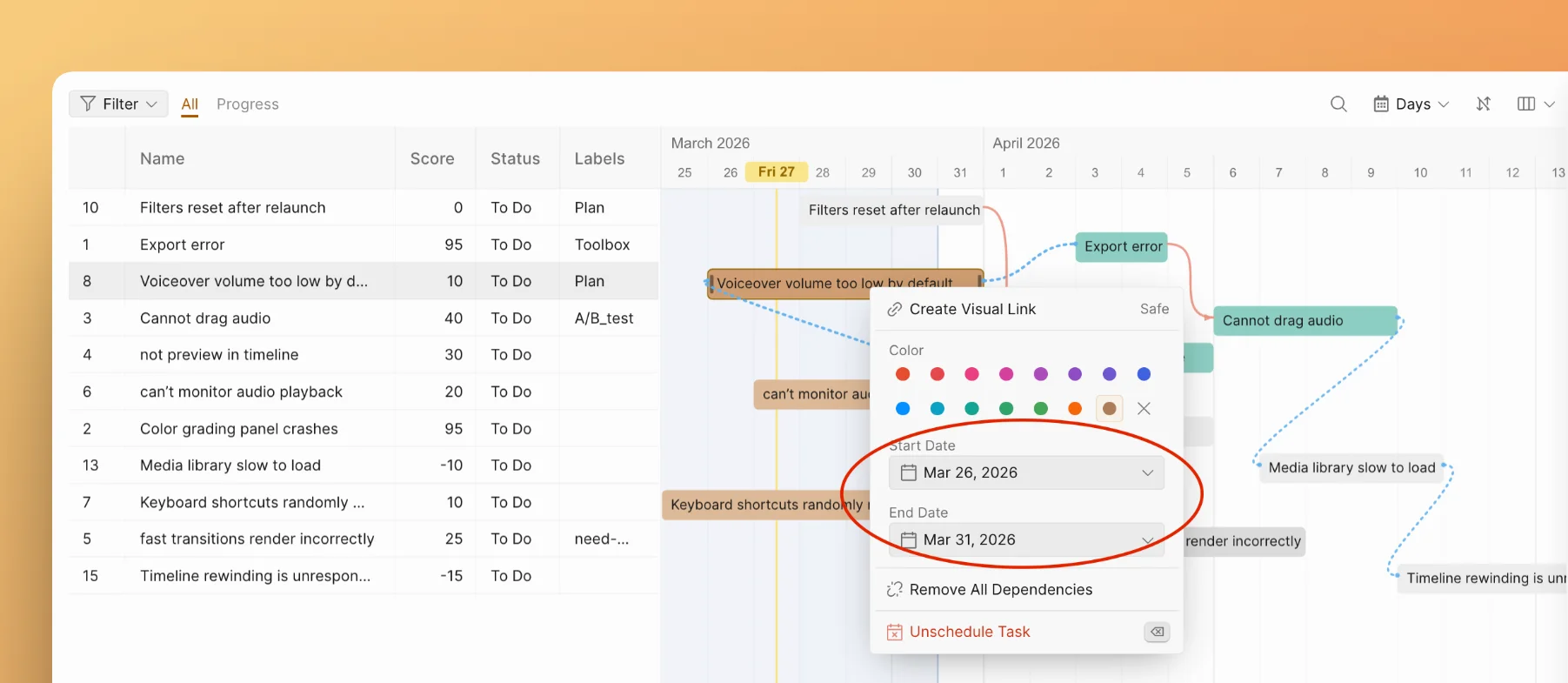
Task: Choose Remove All Dependencies
Action: 1000,590
